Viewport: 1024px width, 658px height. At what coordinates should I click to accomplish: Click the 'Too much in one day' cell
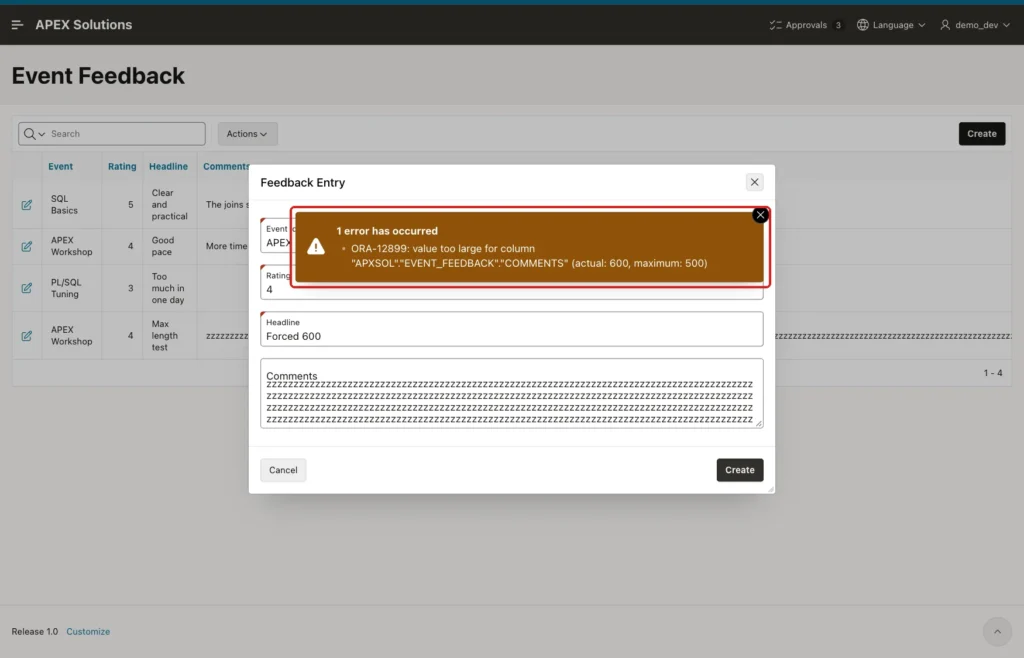point(168,288)
